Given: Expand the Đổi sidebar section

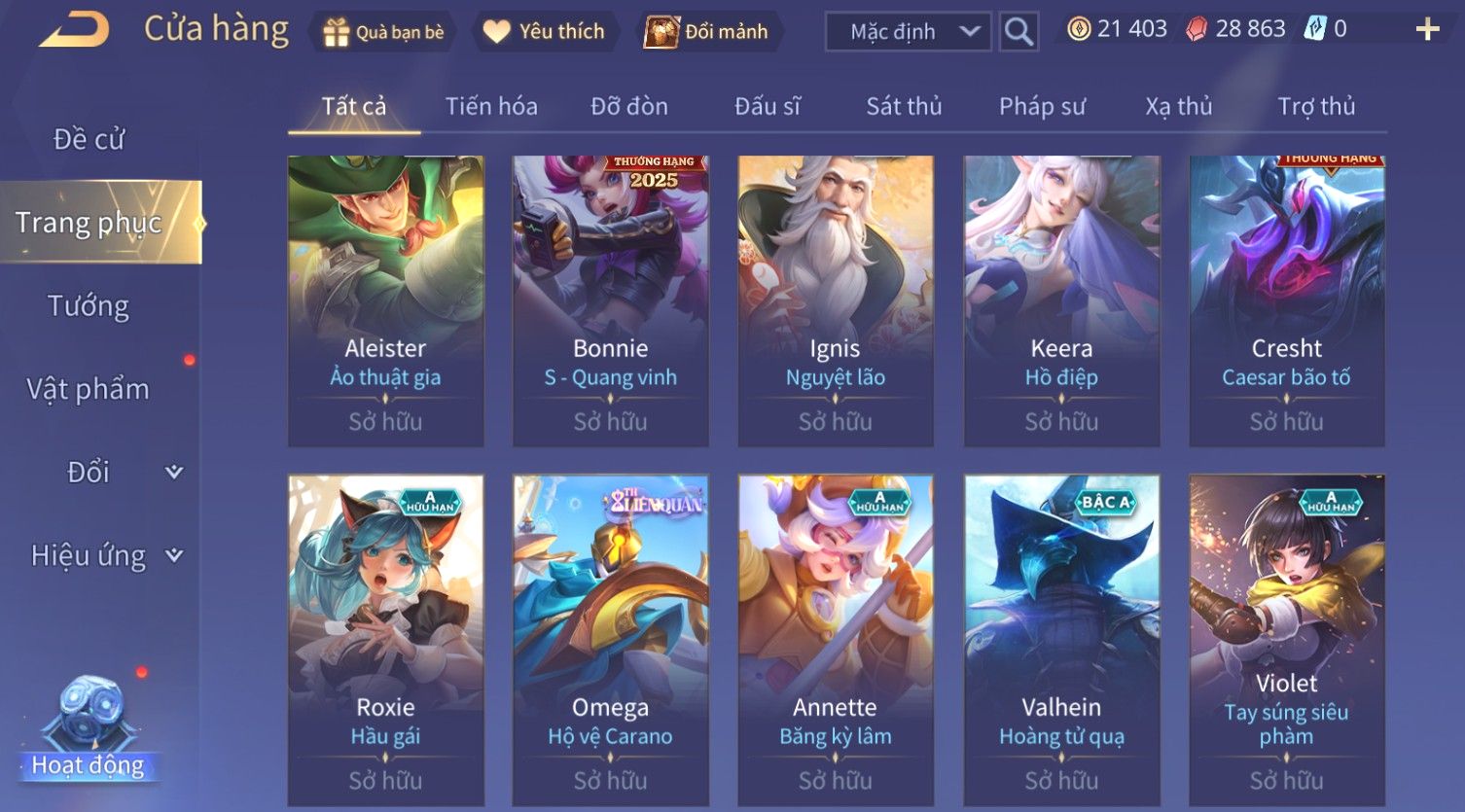Looking at the screenshot, I should [x=174, y=473].
